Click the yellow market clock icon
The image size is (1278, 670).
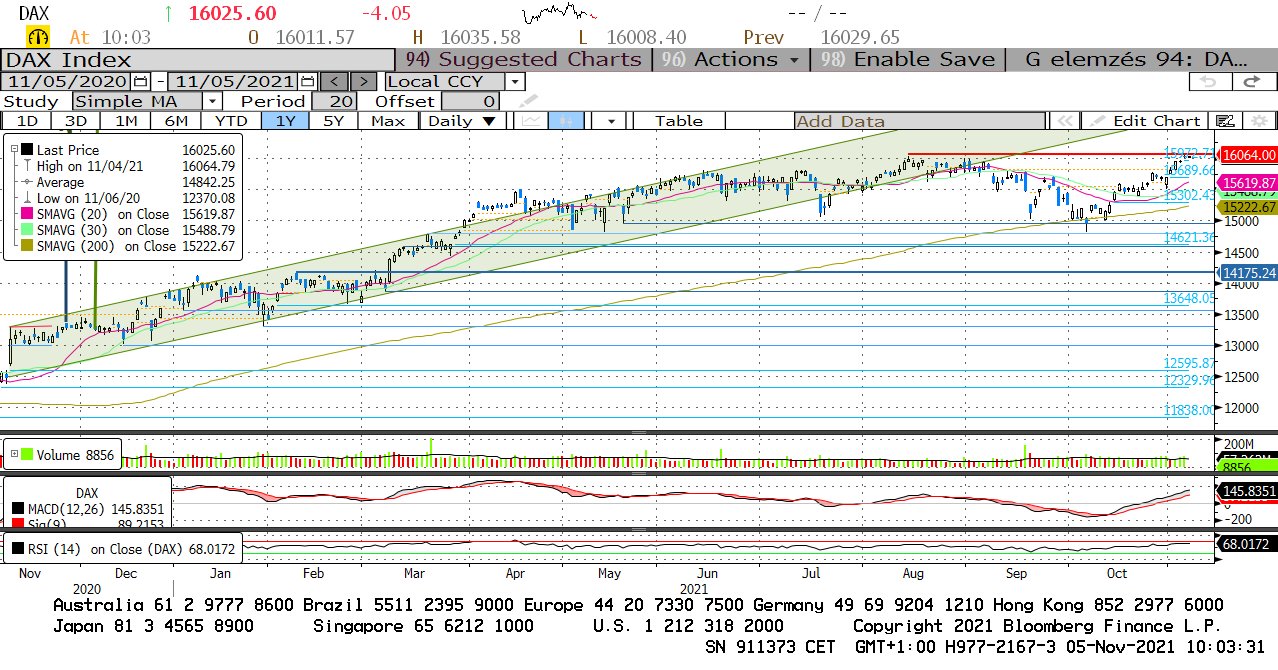pos(39,37)
